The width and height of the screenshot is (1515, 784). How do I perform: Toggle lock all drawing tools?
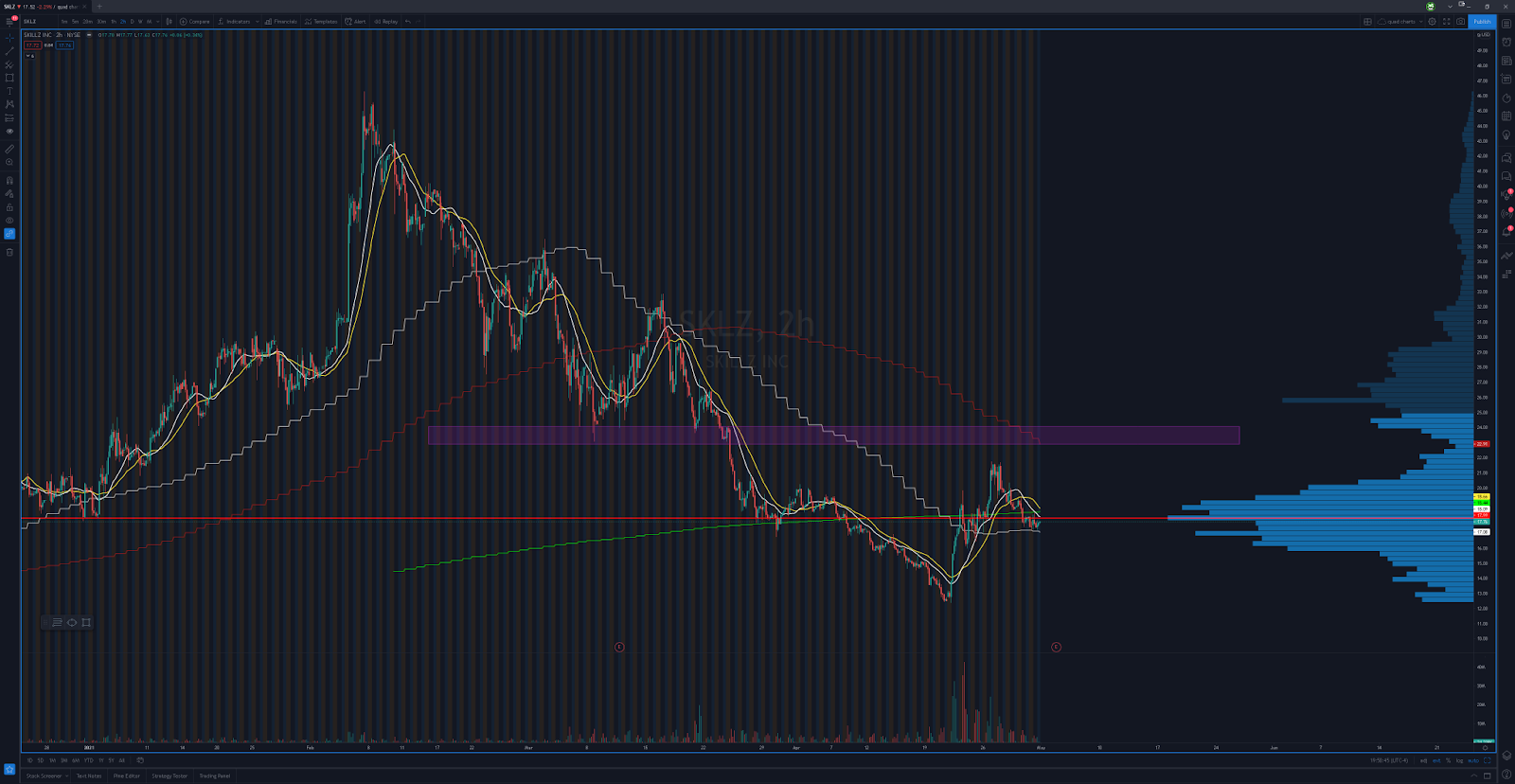(x=9, y=206)
